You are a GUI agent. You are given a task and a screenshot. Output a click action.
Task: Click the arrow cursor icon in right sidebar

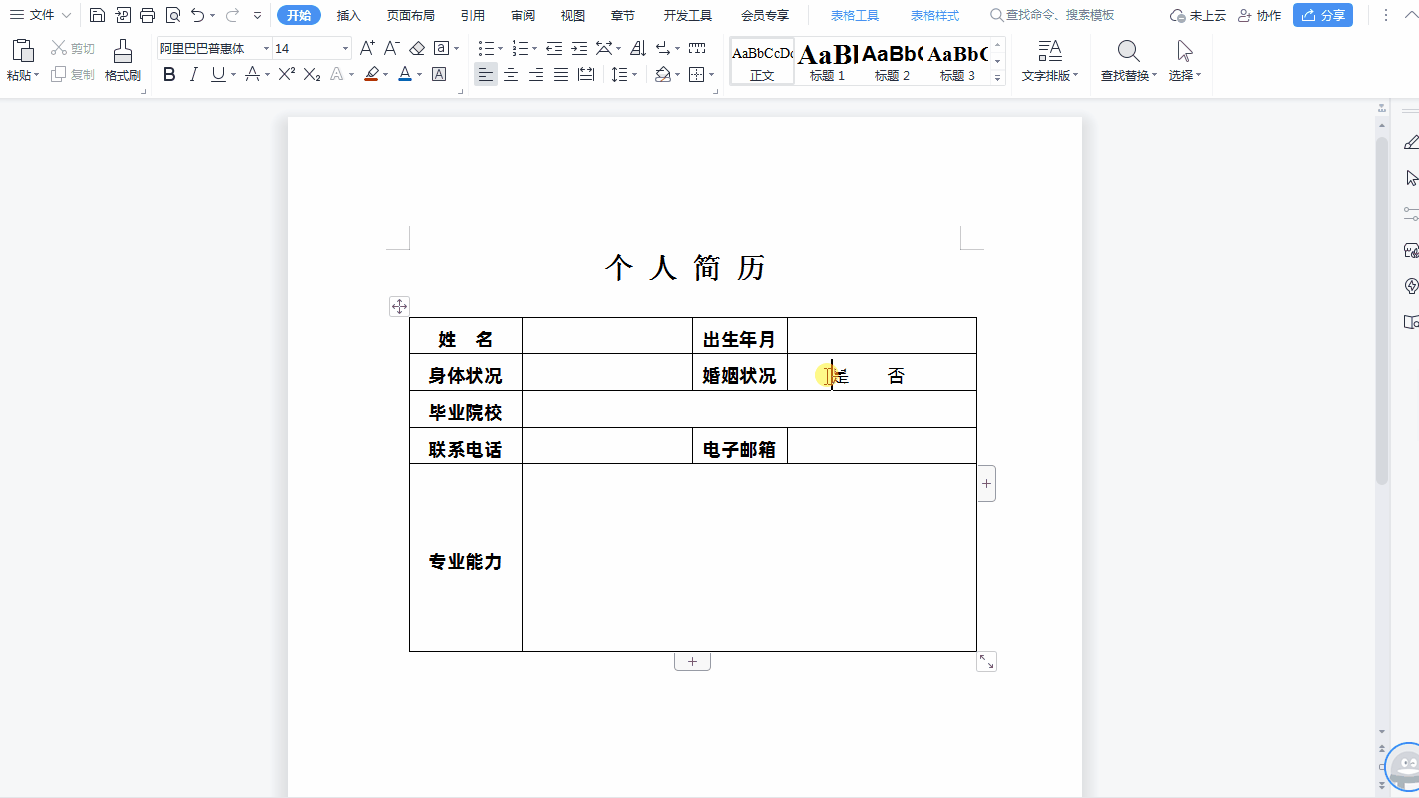pyautogui.click(x=1411, y=178)
